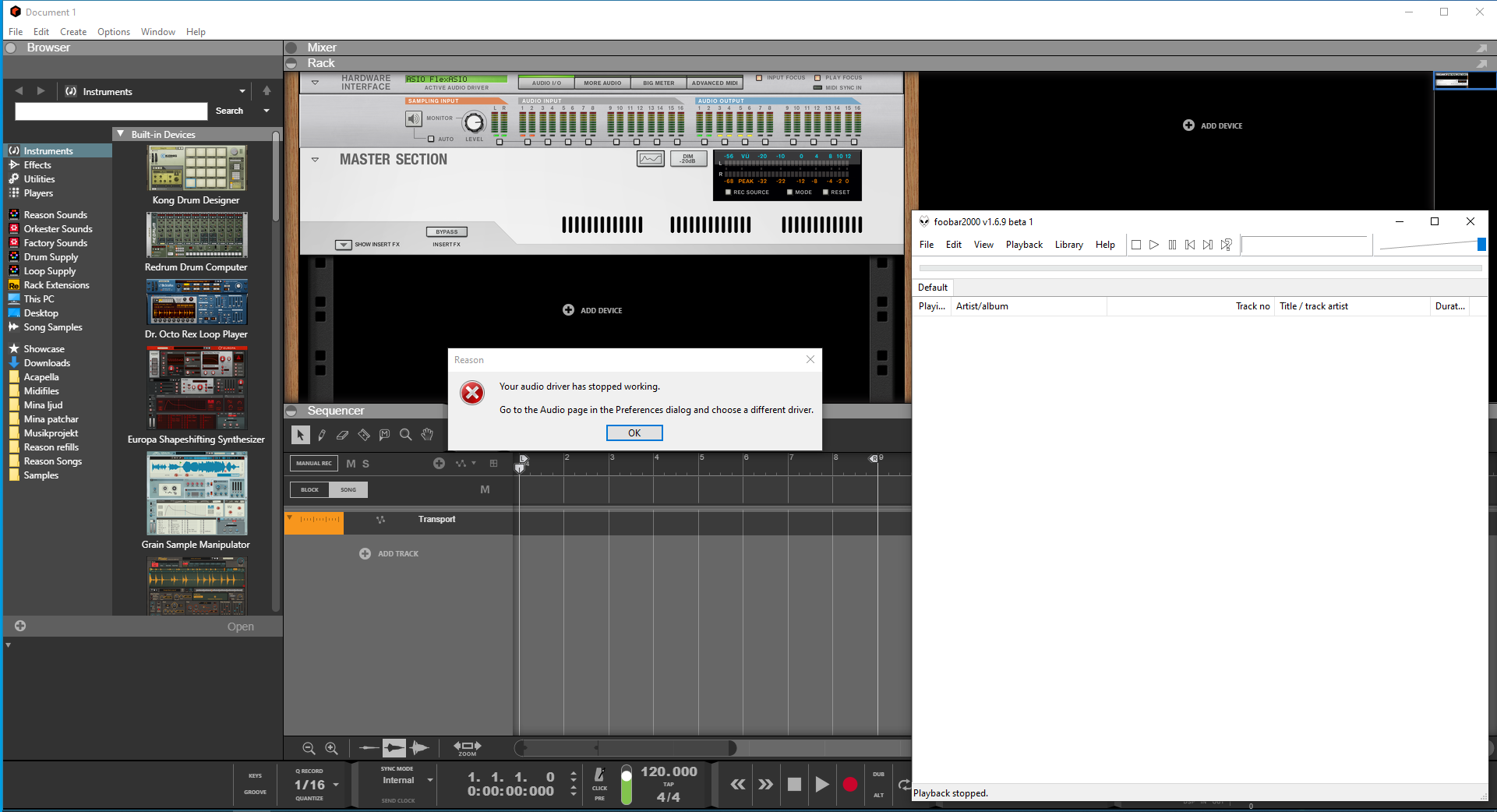Open the Playback menu in foobar2000
The image size is (1497, 812).
(1024, 244)
